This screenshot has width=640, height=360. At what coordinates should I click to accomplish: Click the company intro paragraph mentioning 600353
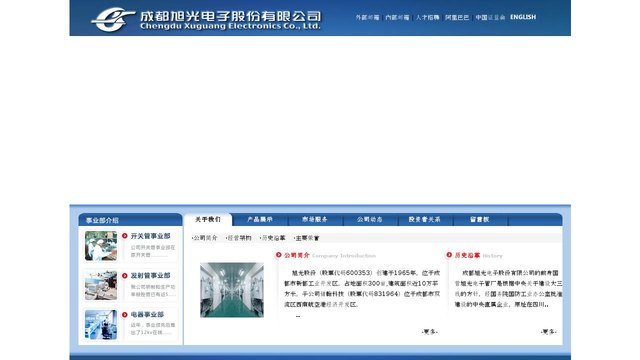(362, 289)
